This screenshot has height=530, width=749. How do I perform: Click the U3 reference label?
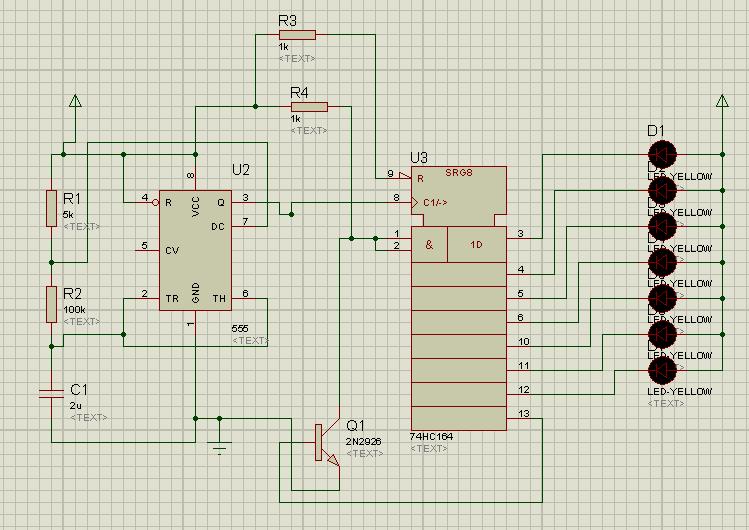click(419, 158)
